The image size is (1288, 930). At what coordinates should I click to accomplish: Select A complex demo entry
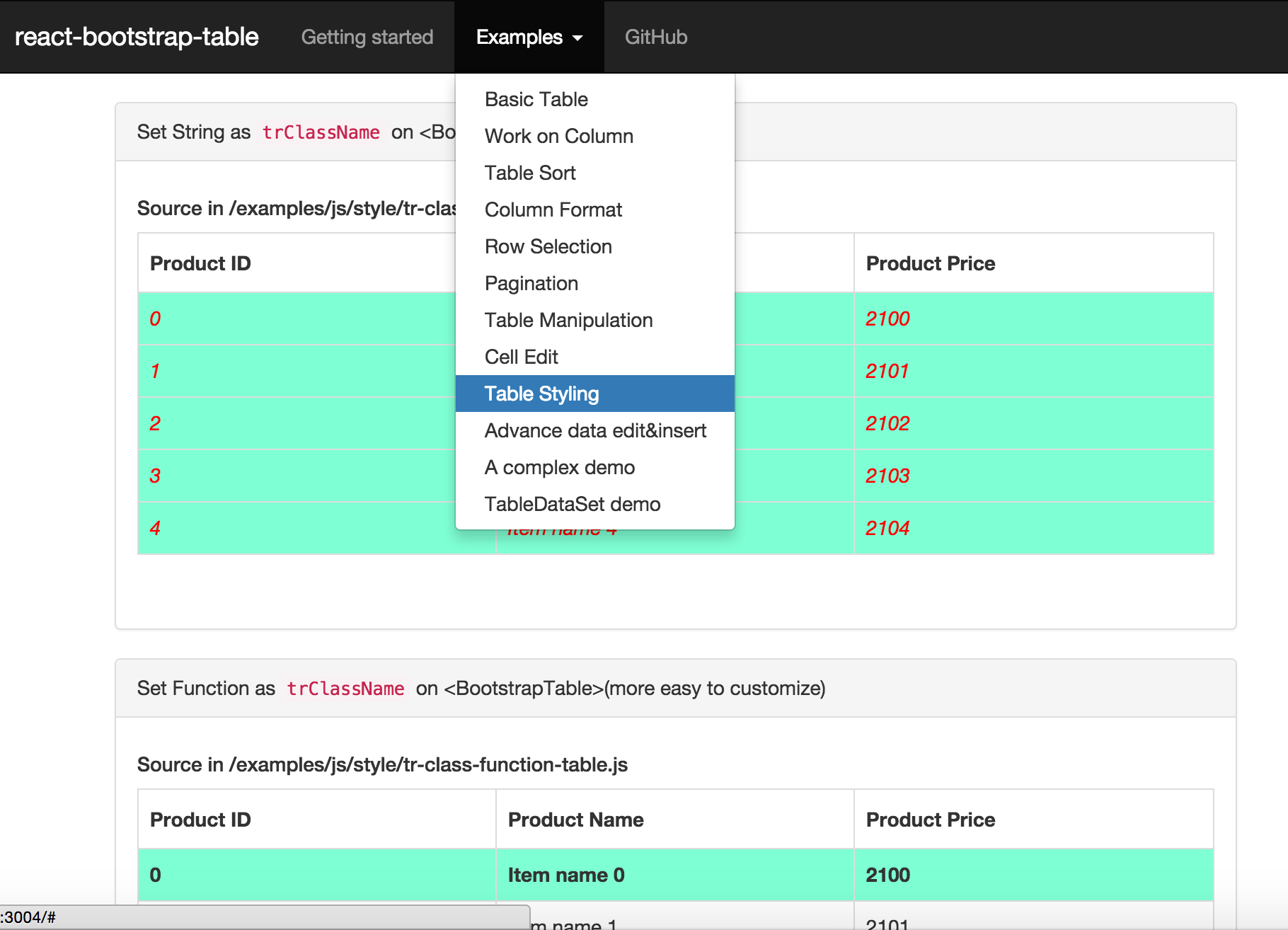pos(559,467)
